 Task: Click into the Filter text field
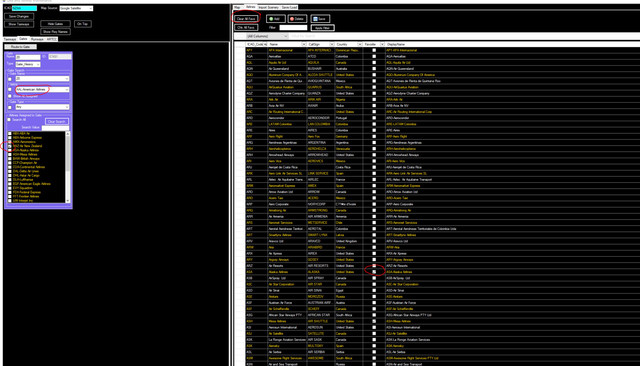293,28
